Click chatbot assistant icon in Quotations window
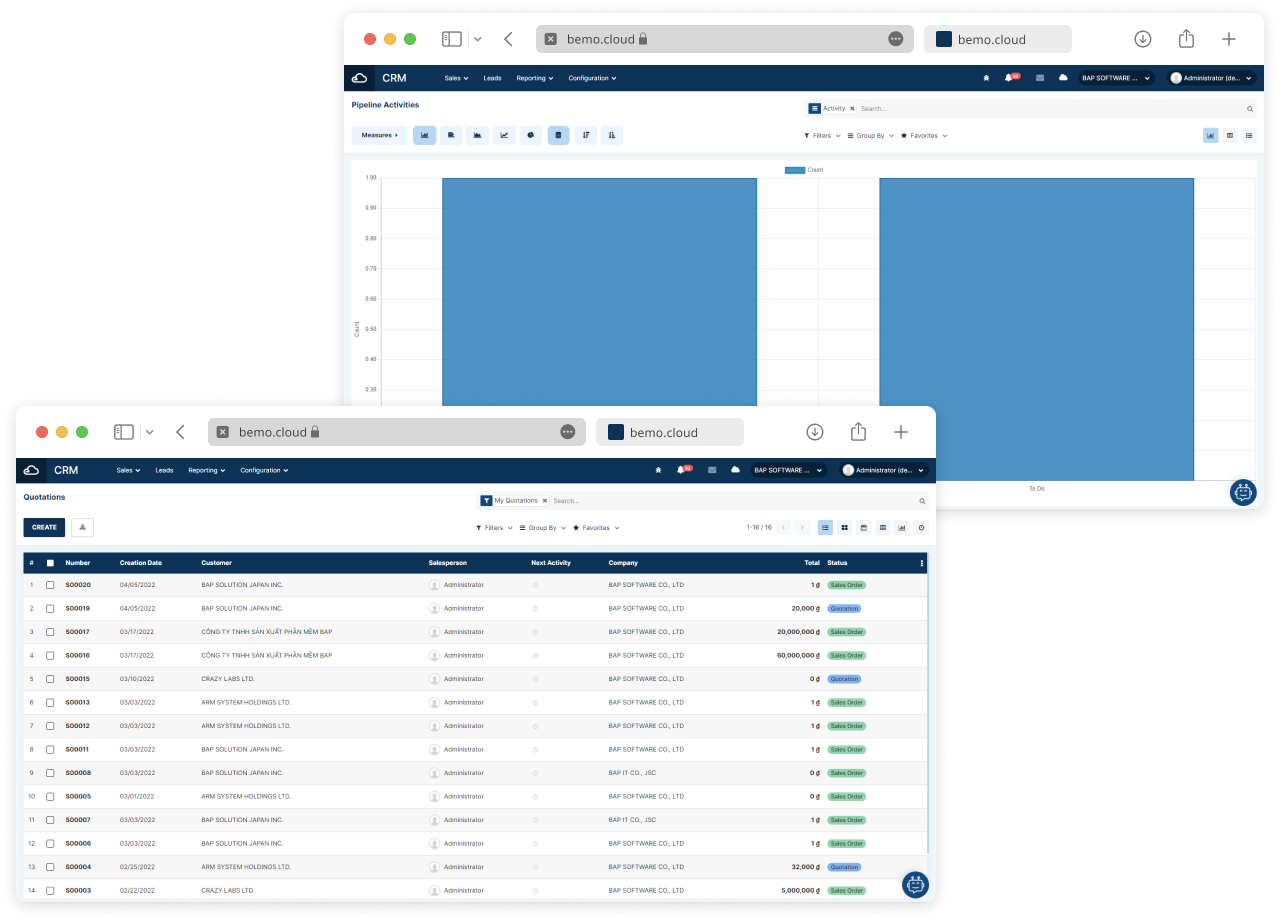The width and height of the screenshot is (1280, 921). click(916, 885)
